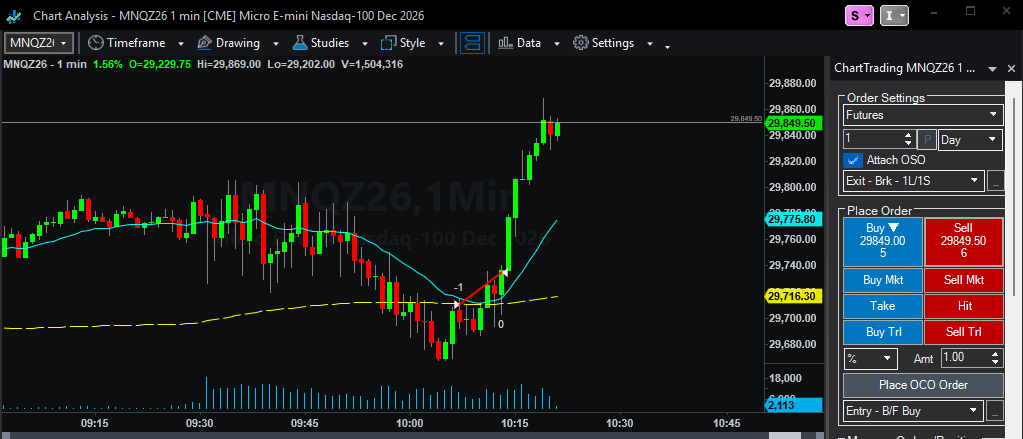Click the Hit button
This screenshot has height=439, width=1023.
point(963,306)
